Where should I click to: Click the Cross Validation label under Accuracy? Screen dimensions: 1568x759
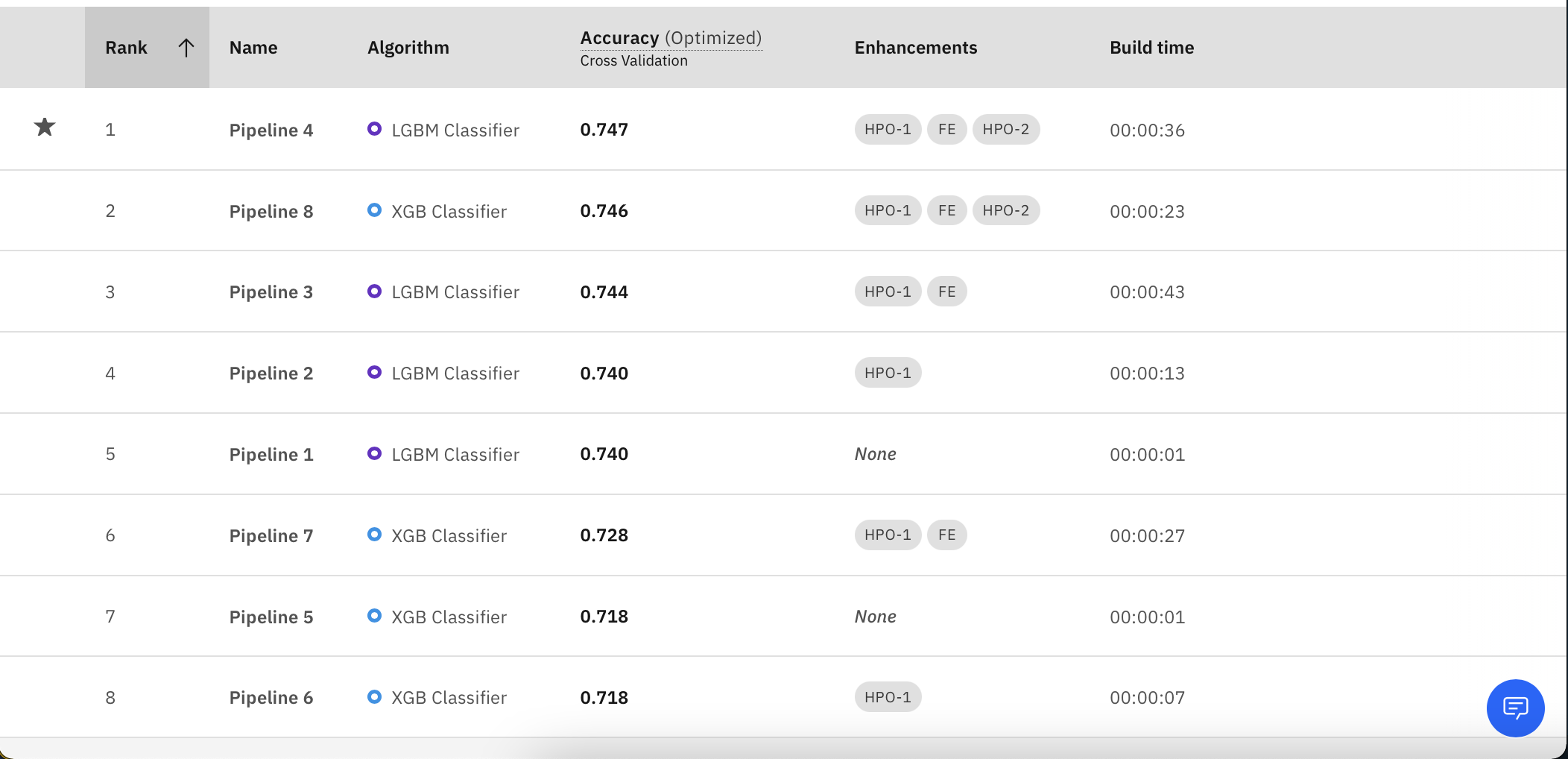pyautogui.click(x=633, y=60)
